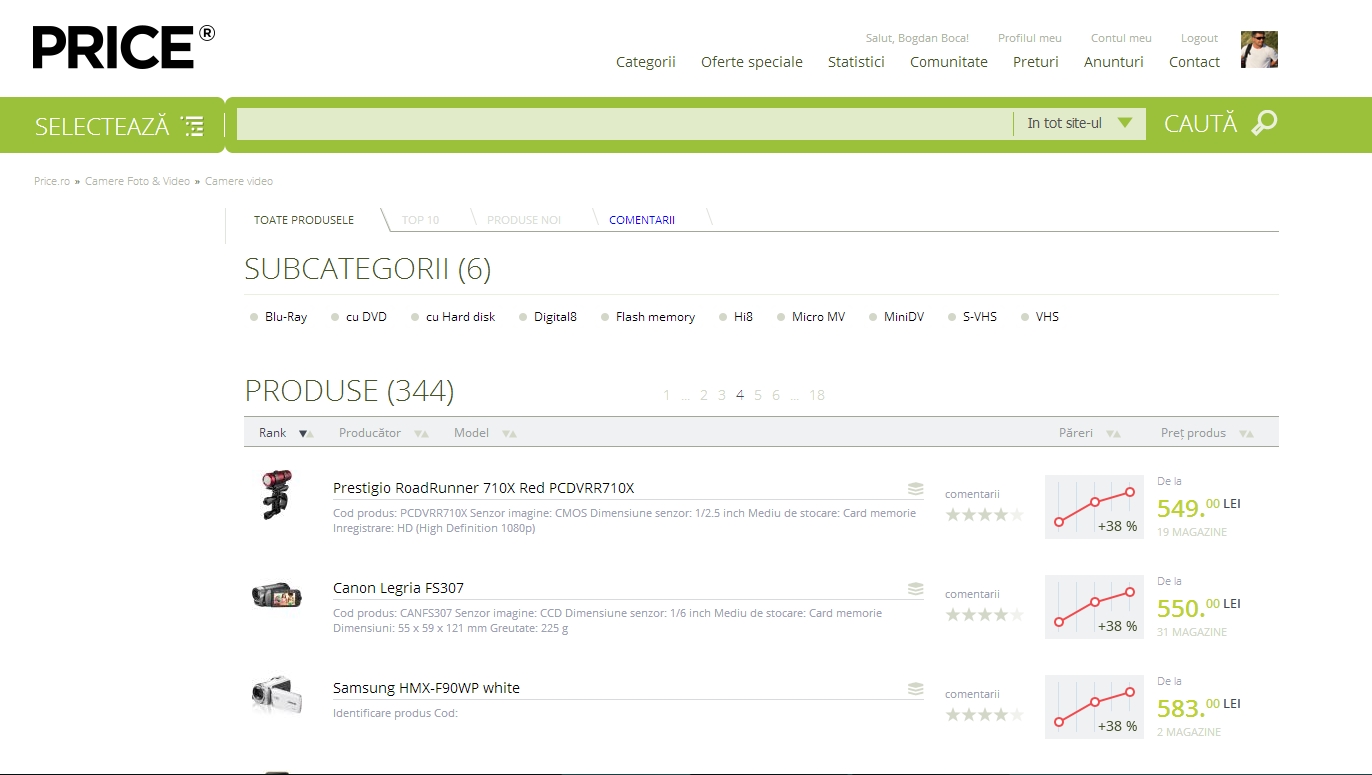Image resolution: width=1372 pixels, height=775 pixels.
Task: Select the Flash memory subcategory filter
Action: 654,317
